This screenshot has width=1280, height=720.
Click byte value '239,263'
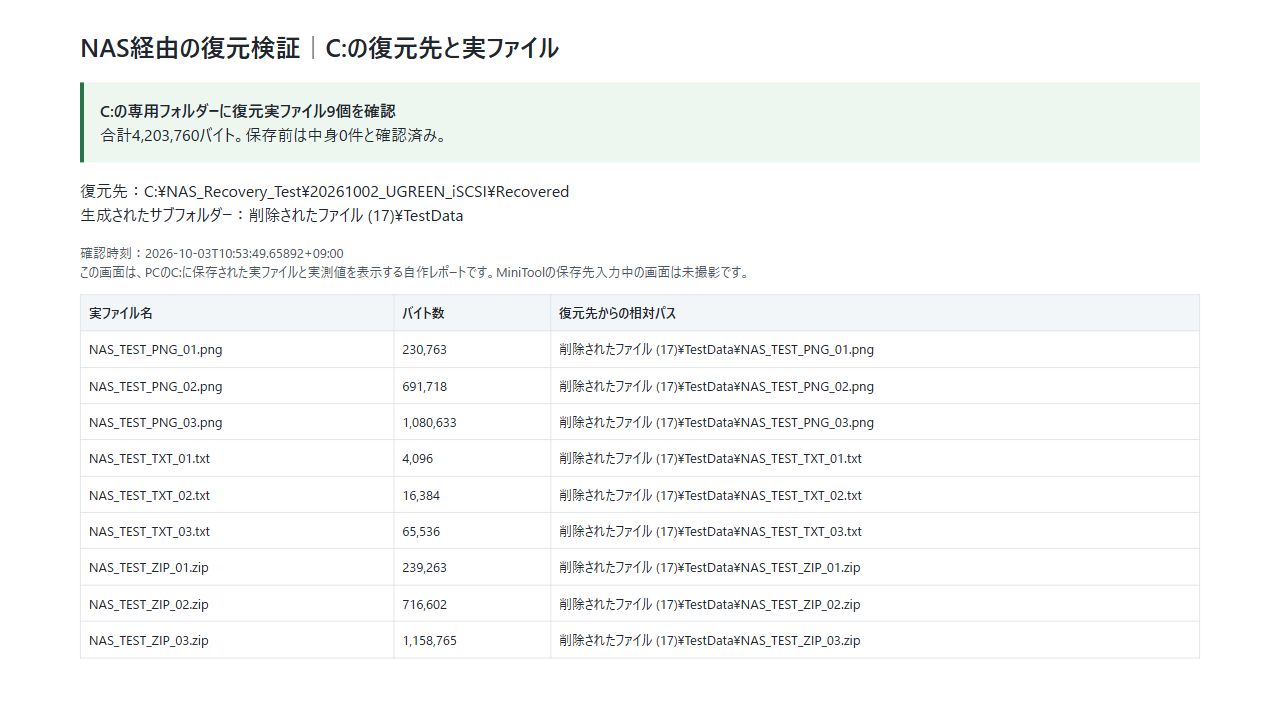coord(424,568)
